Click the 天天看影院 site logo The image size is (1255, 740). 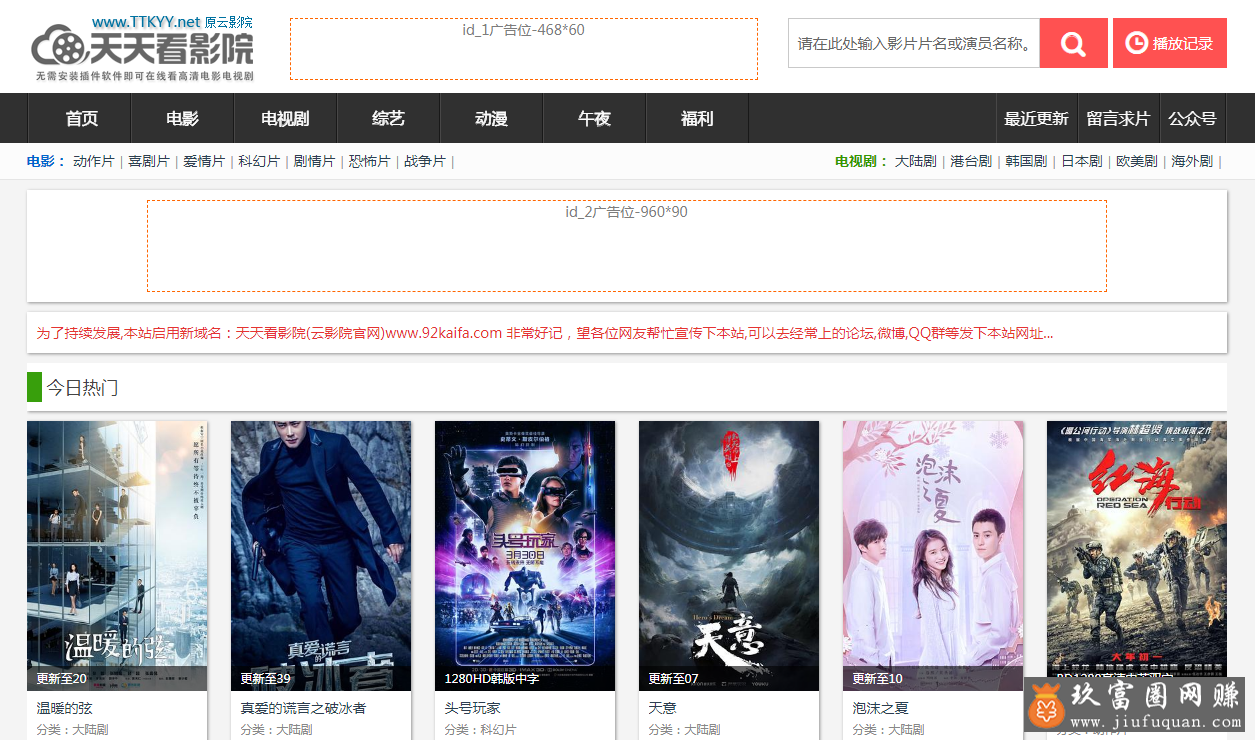tap(142, 47)
